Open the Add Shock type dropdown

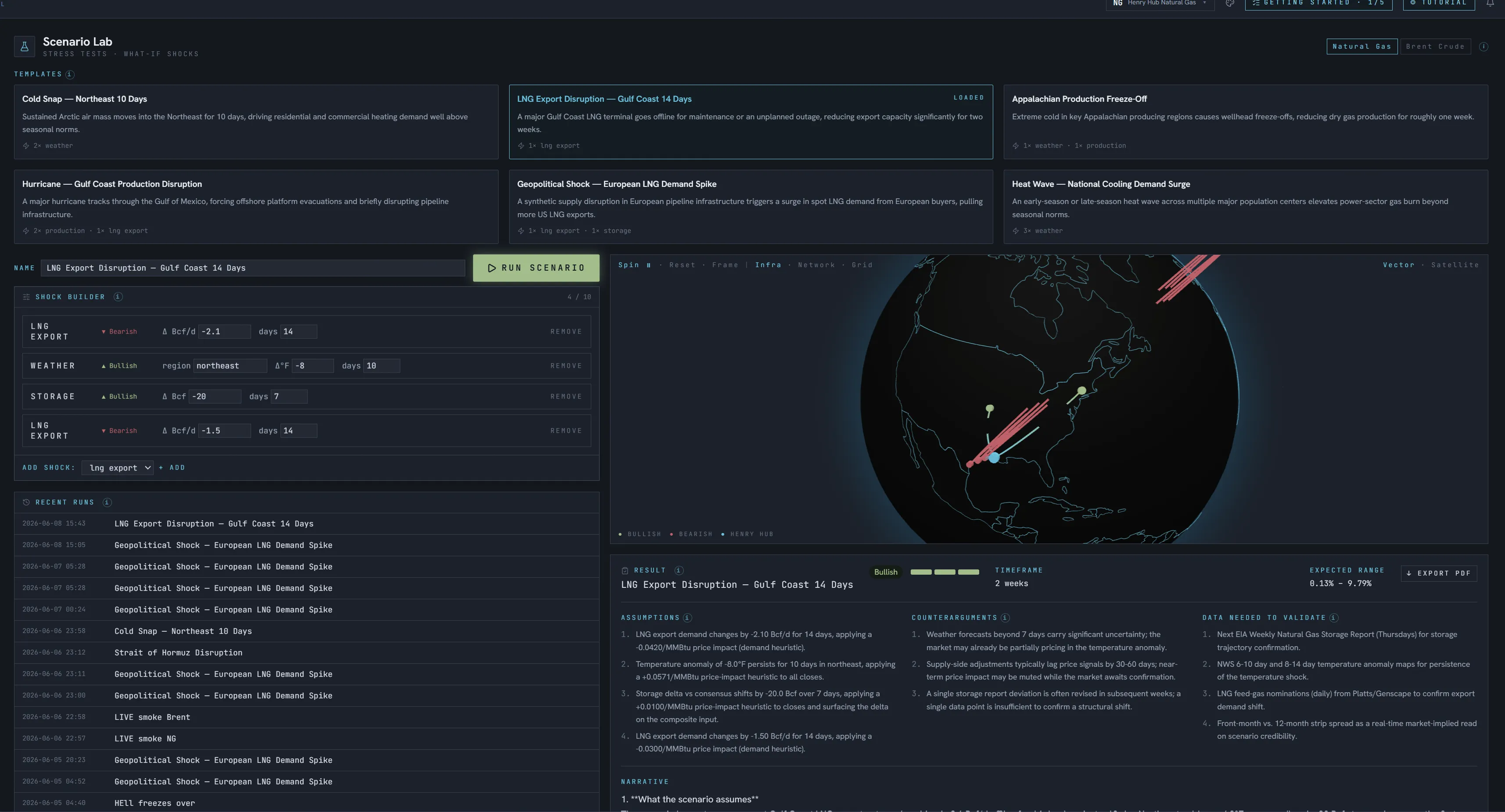pyautogui.click(x=118, y=468)
